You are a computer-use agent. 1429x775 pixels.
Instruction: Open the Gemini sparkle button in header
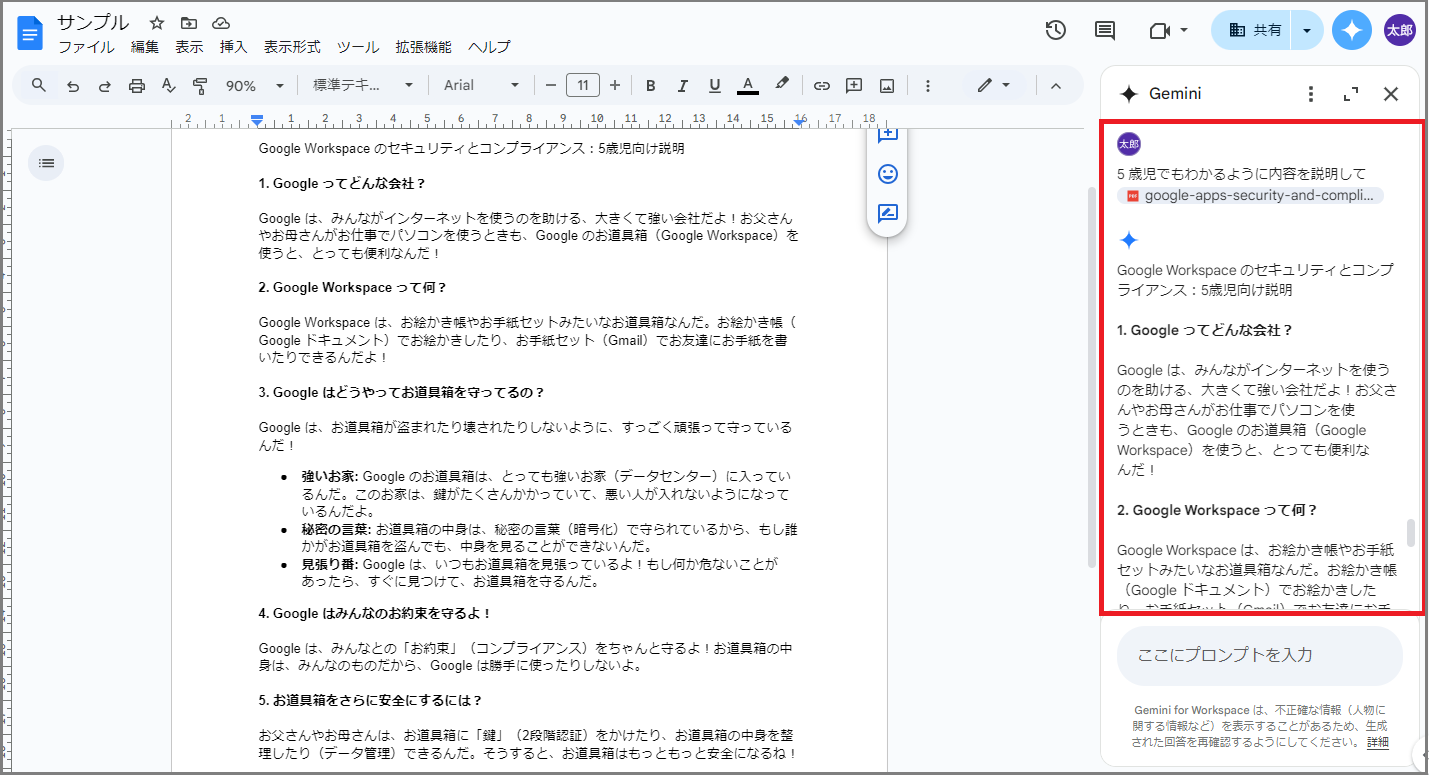(x=1352, y=30)
